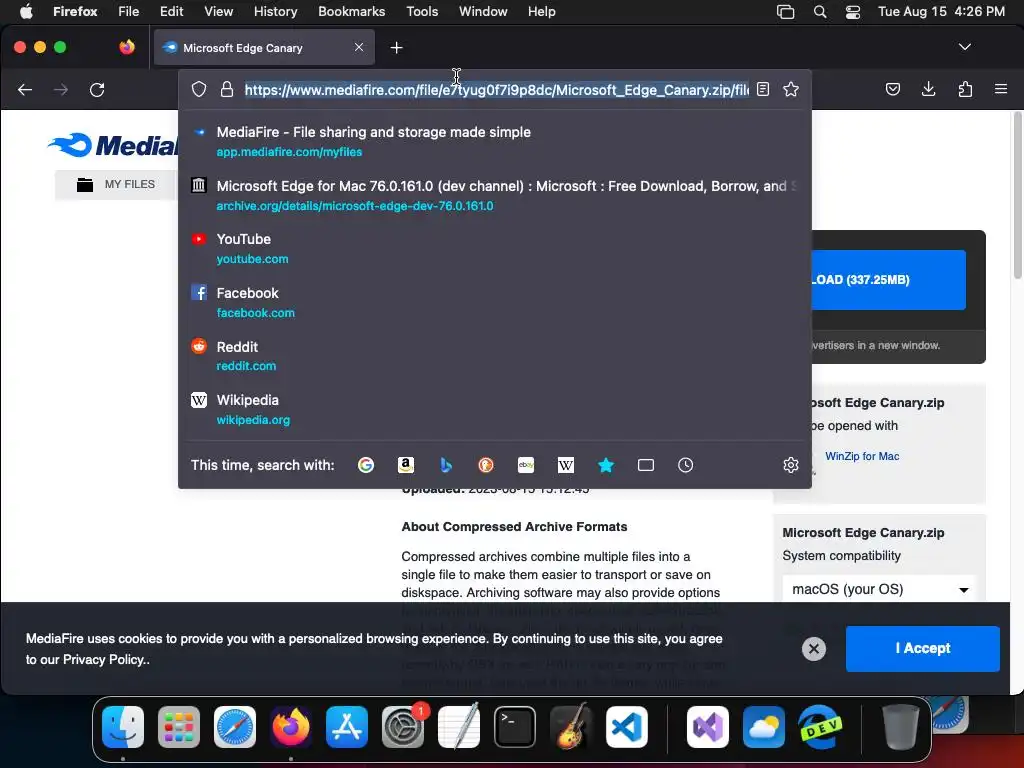Select the Facebook suggestion
Screen dimensions: 1024x768
pos(494,302)
